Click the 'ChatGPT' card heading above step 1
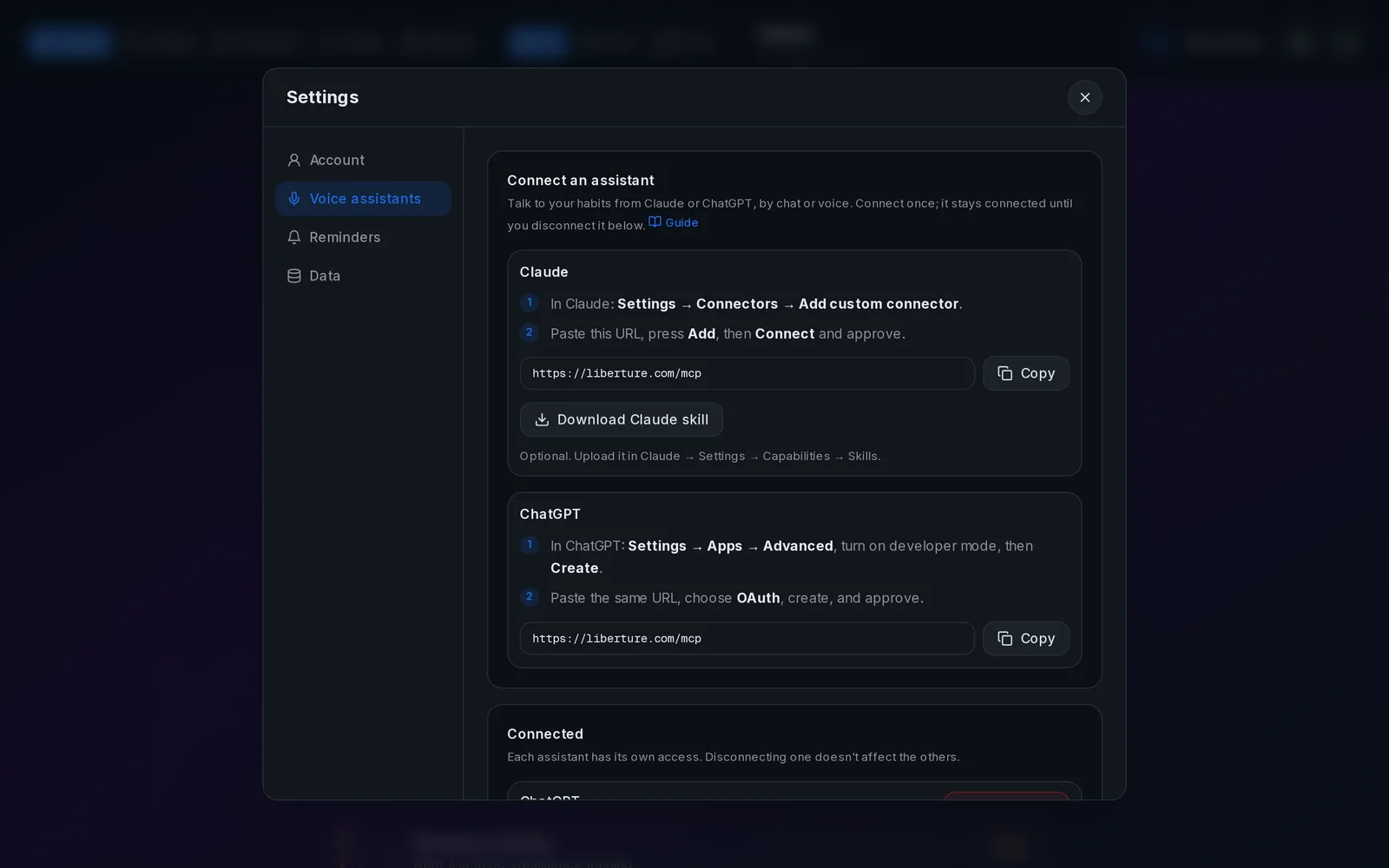The image size is (1389, 868). tap(550, 514)
